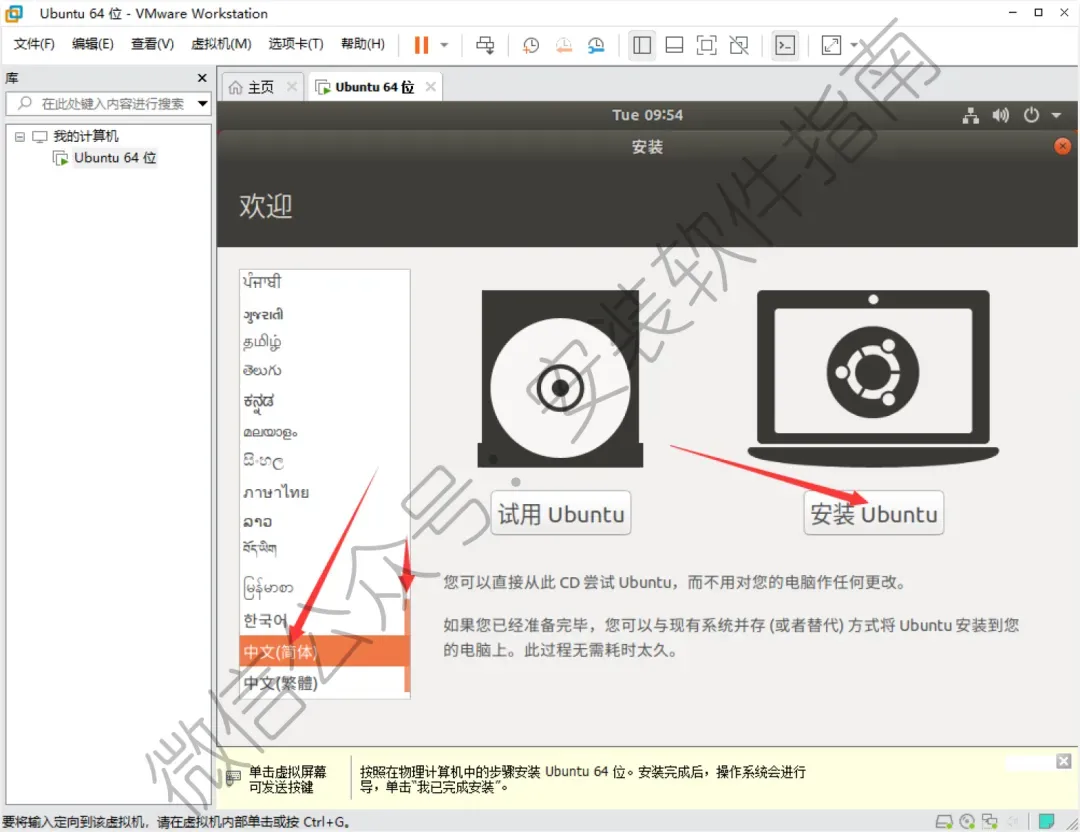The width and height of the screenshot is (1080, 832).
Task: Close the 主页 tab
Action: coord(291,86)
